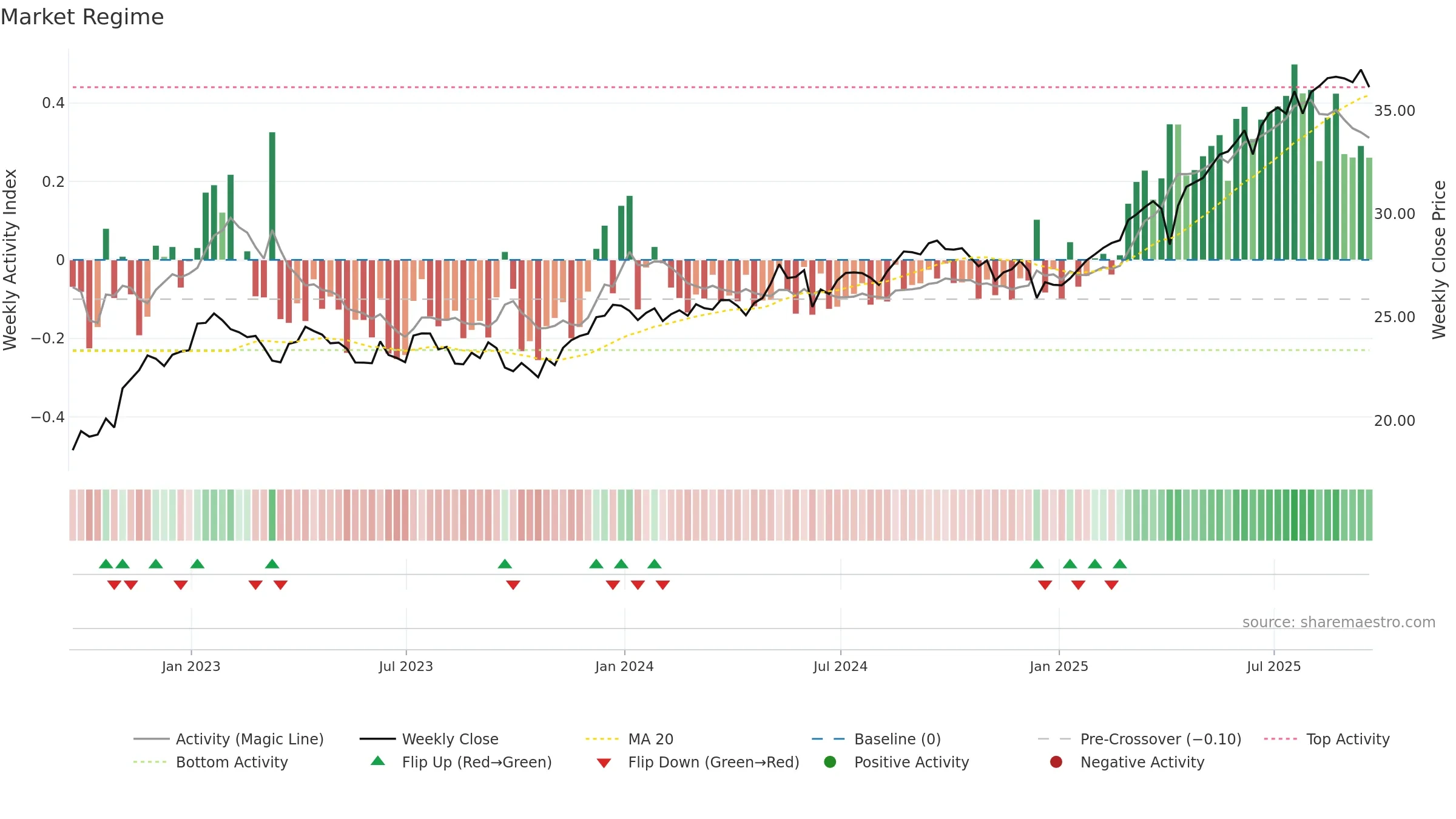
Task: Click the red Flip Down triangle legend icon
Action: pyautogui.click(x=604, y=763)
